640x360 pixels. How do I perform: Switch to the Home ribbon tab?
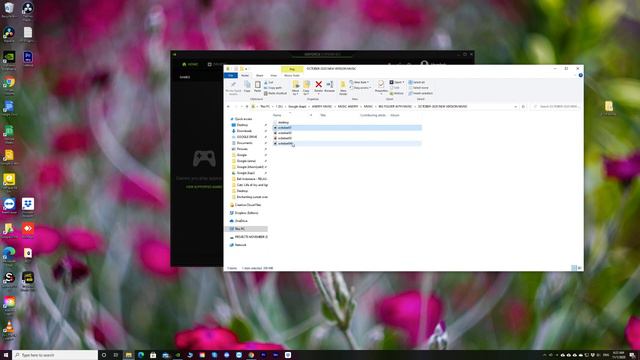244,76
